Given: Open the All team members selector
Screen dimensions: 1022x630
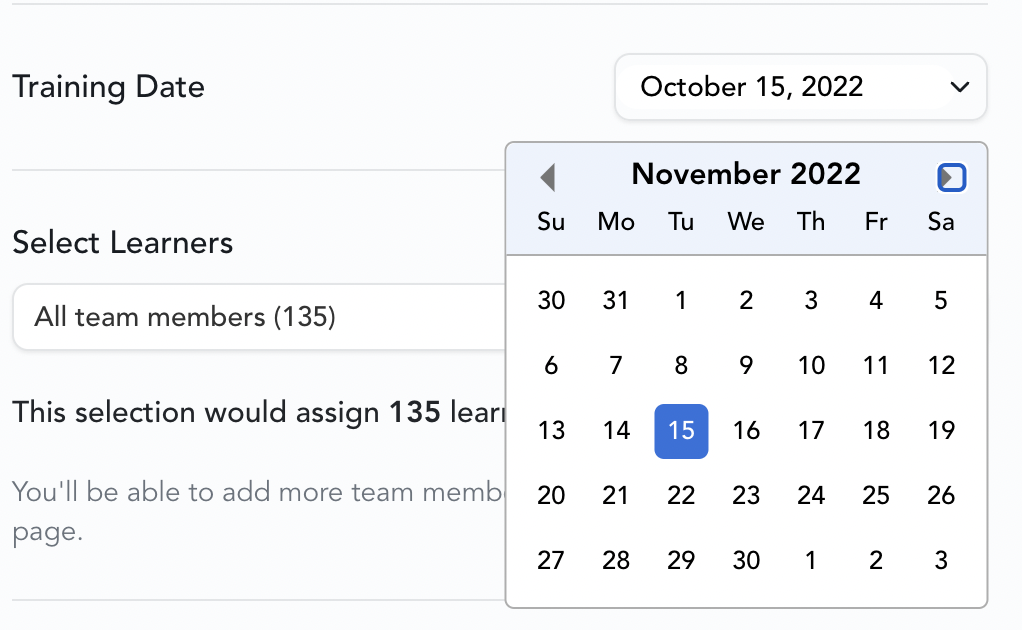Looking at the screenshot, I should pyautogui.click(x=261, y=317).
